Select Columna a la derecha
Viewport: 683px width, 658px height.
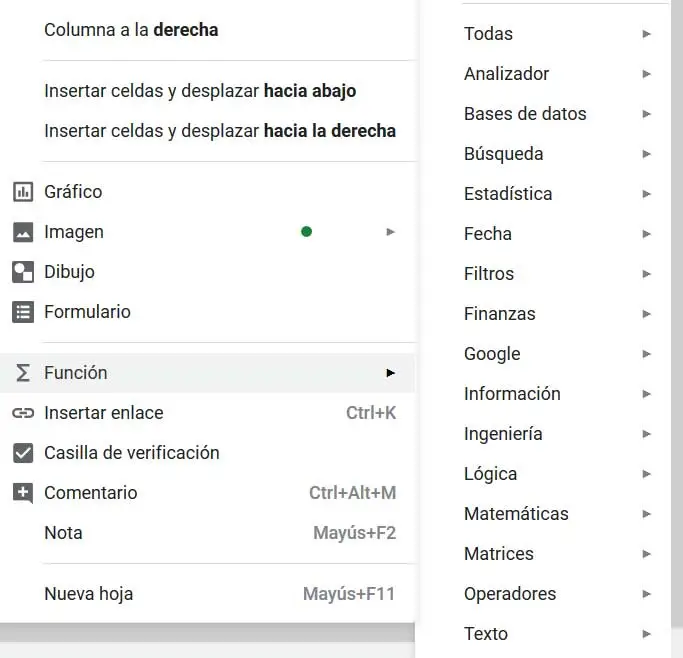[x=131, y=30]
